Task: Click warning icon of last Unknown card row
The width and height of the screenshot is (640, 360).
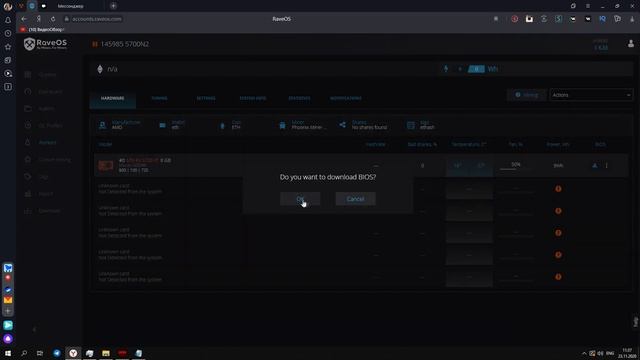Action: coord(558,277)
